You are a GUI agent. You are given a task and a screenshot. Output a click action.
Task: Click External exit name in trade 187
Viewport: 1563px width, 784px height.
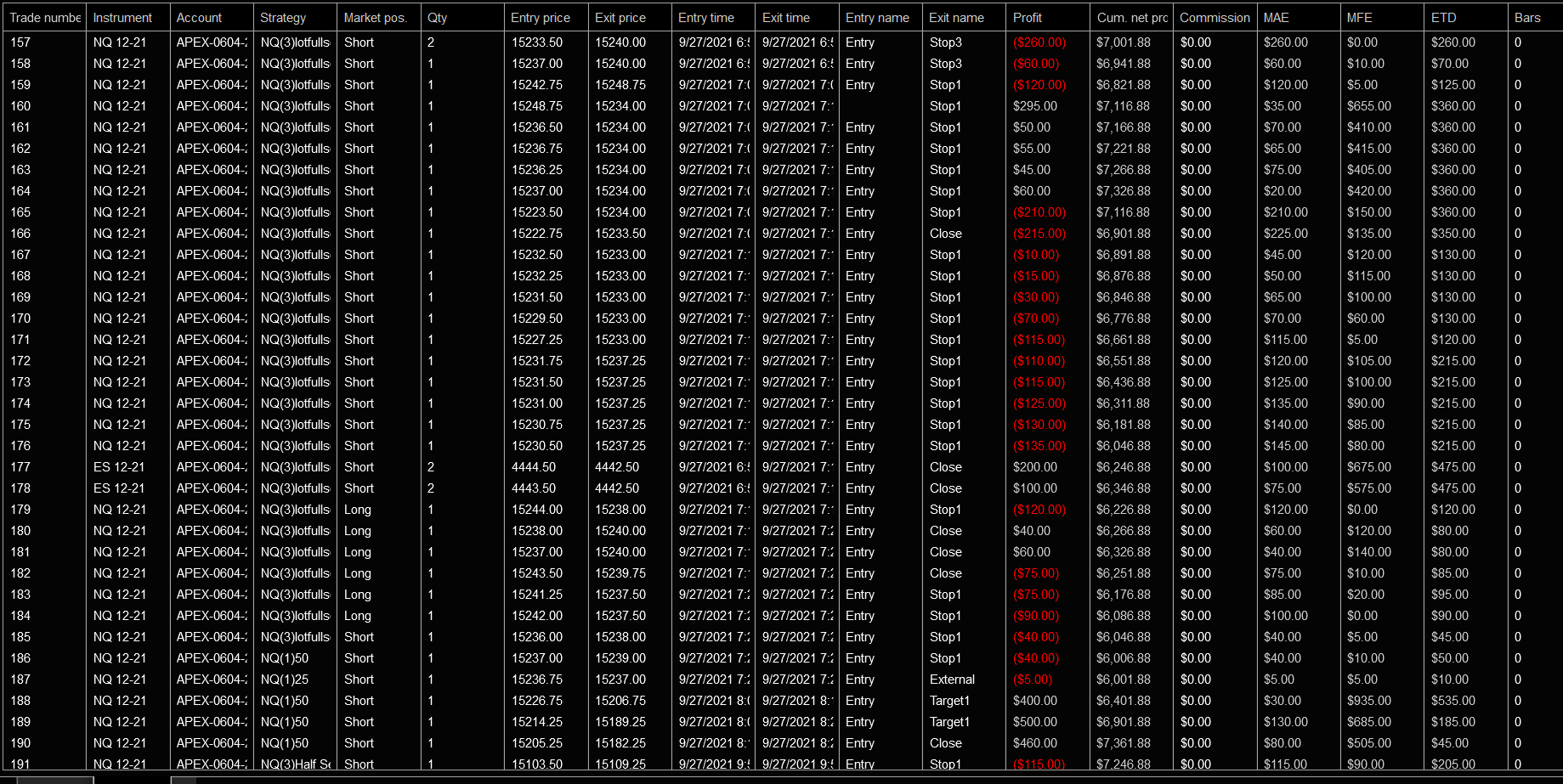click(952, 680)
